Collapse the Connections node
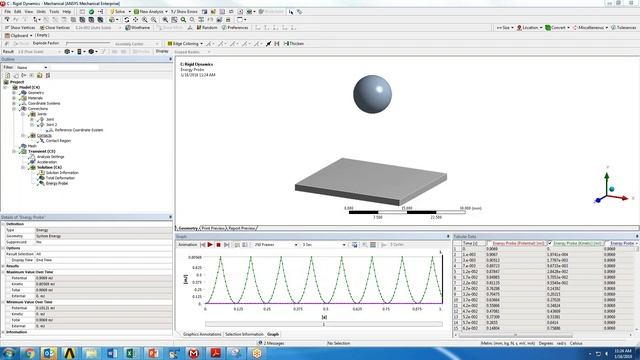The image size is (640, 360). click(14, 109)
